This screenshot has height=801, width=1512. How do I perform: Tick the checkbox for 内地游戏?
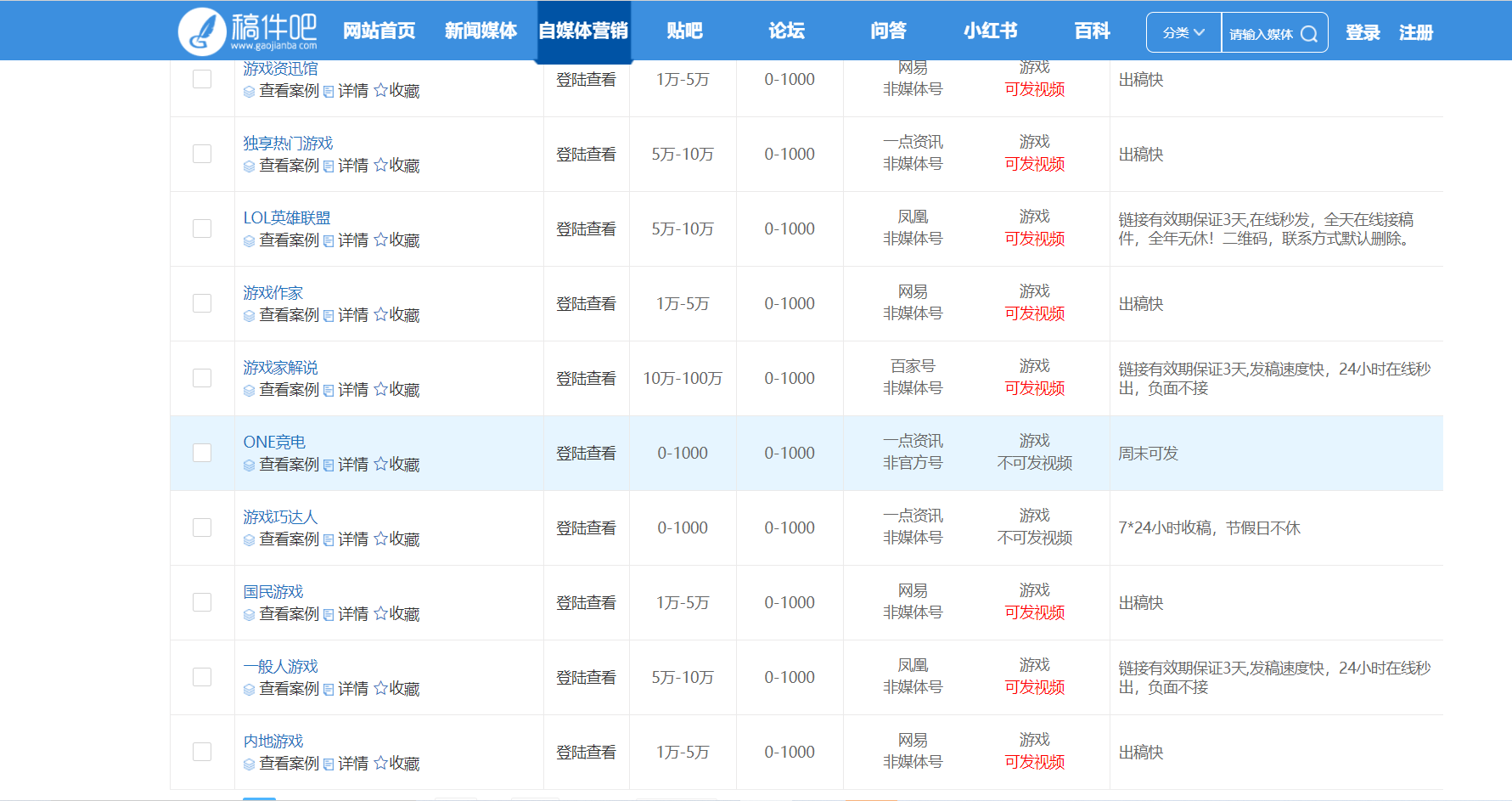tap(202, 752)
